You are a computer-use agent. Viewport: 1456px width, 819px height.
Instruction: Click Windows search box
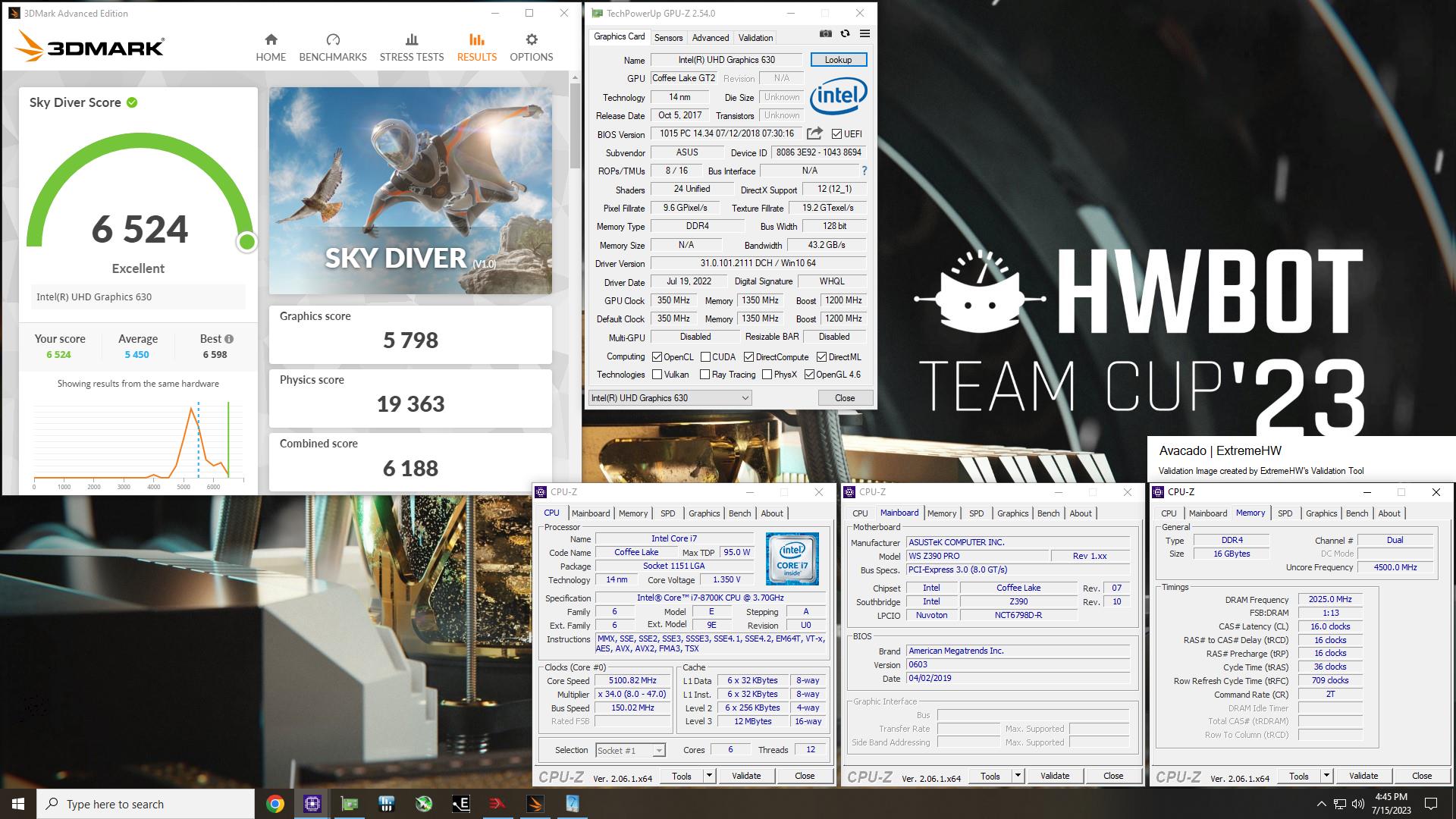point(146,804)
